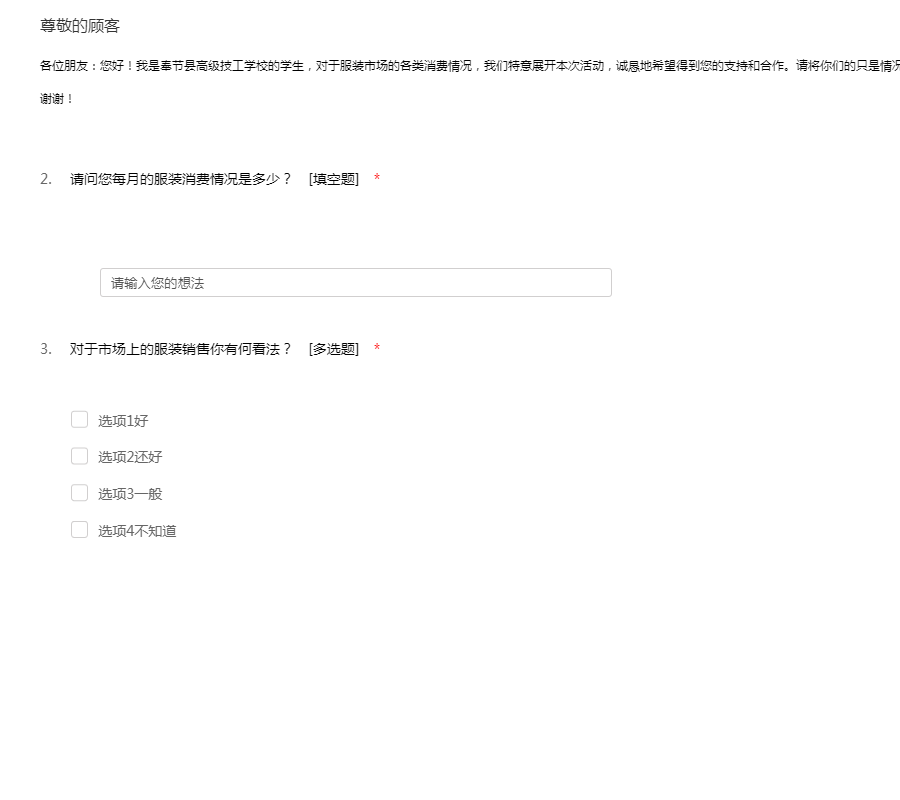Click the red required asterisk on question 3

(x=377, y=349)
